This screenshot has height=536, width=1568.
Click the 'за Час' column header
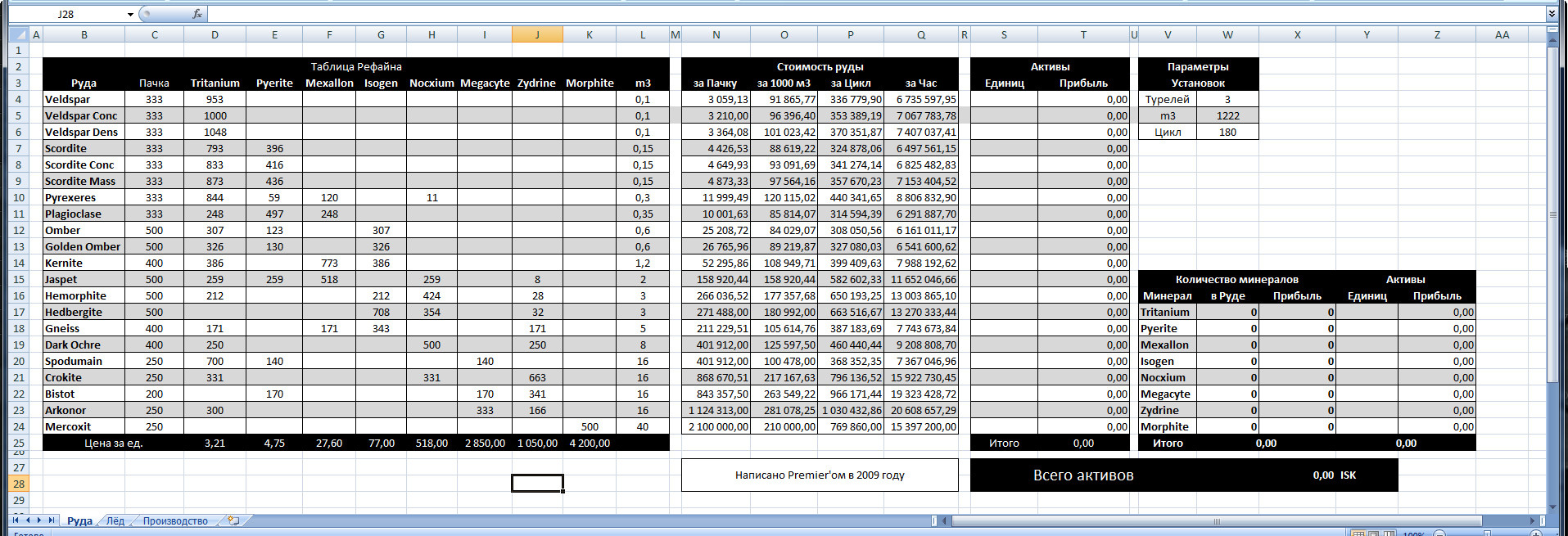click(x=921, y=83)
